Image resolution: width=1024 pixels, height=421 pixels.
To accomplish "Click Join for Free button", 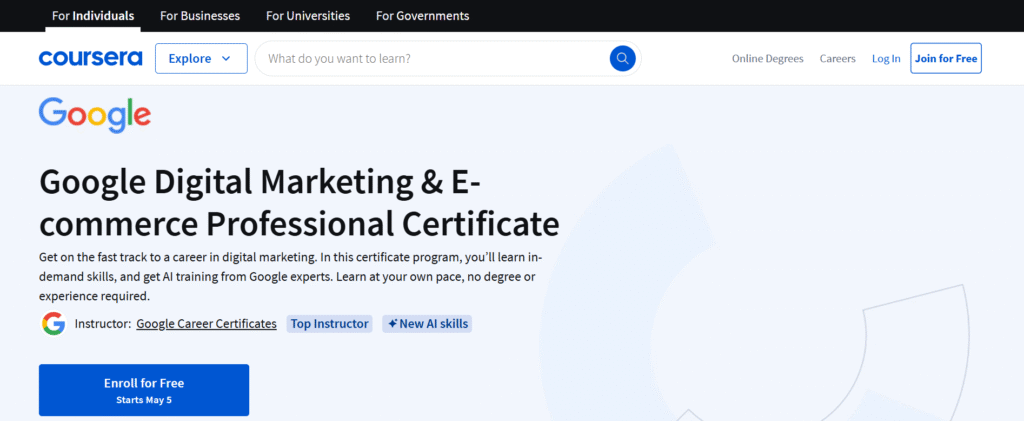I will [x=946, y=59].
